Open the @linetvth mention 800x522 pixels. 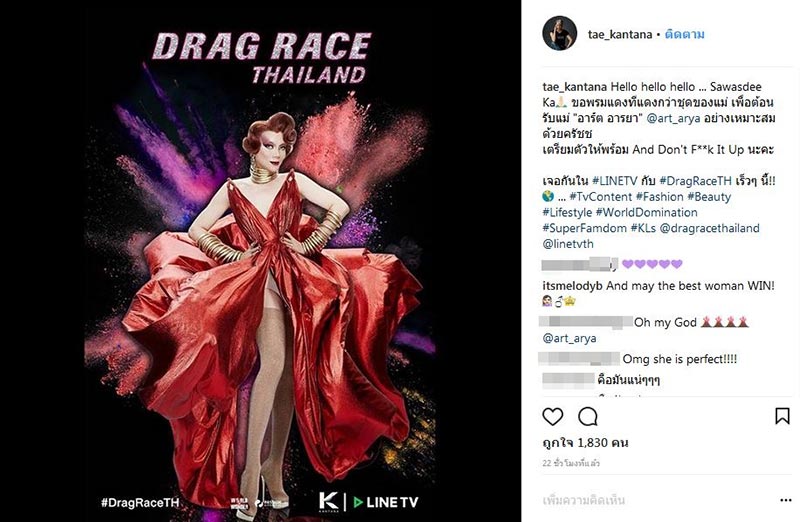coord(568,244)
